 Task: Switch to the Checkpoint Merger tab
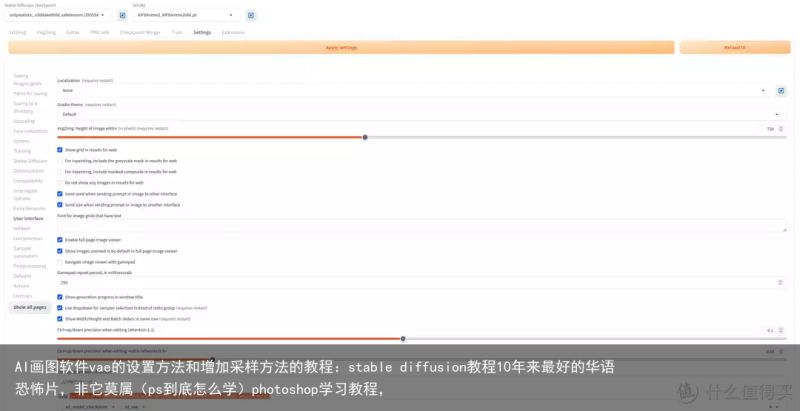click(140, 32)
